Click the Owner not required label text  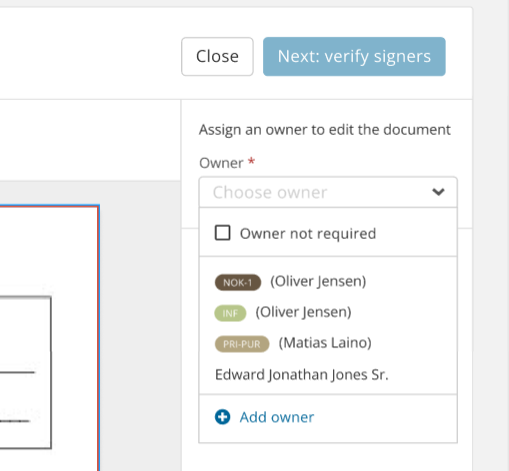point(308,233)
